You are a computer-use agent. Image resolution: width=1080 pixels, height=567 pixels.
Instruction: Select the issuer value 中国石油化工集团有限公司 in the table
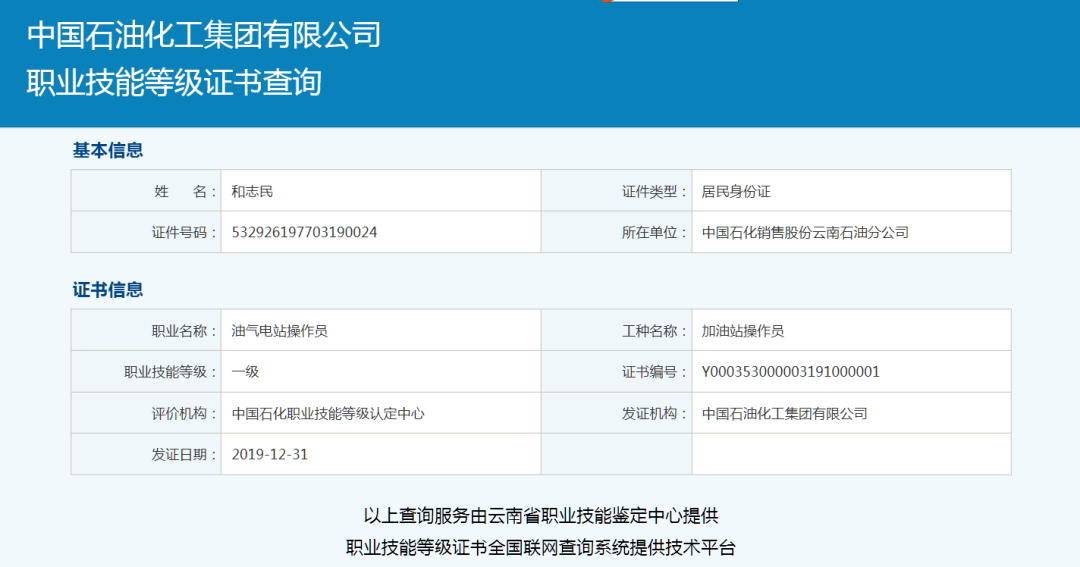pos(785,413)
